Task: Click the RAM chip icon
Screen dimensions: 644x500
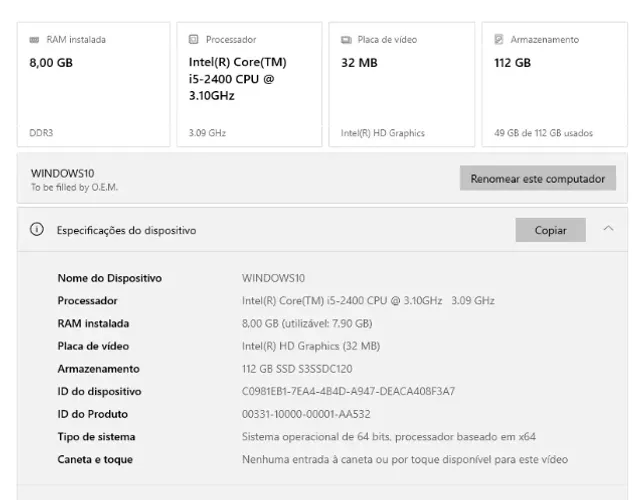Action: click(34, 40)
